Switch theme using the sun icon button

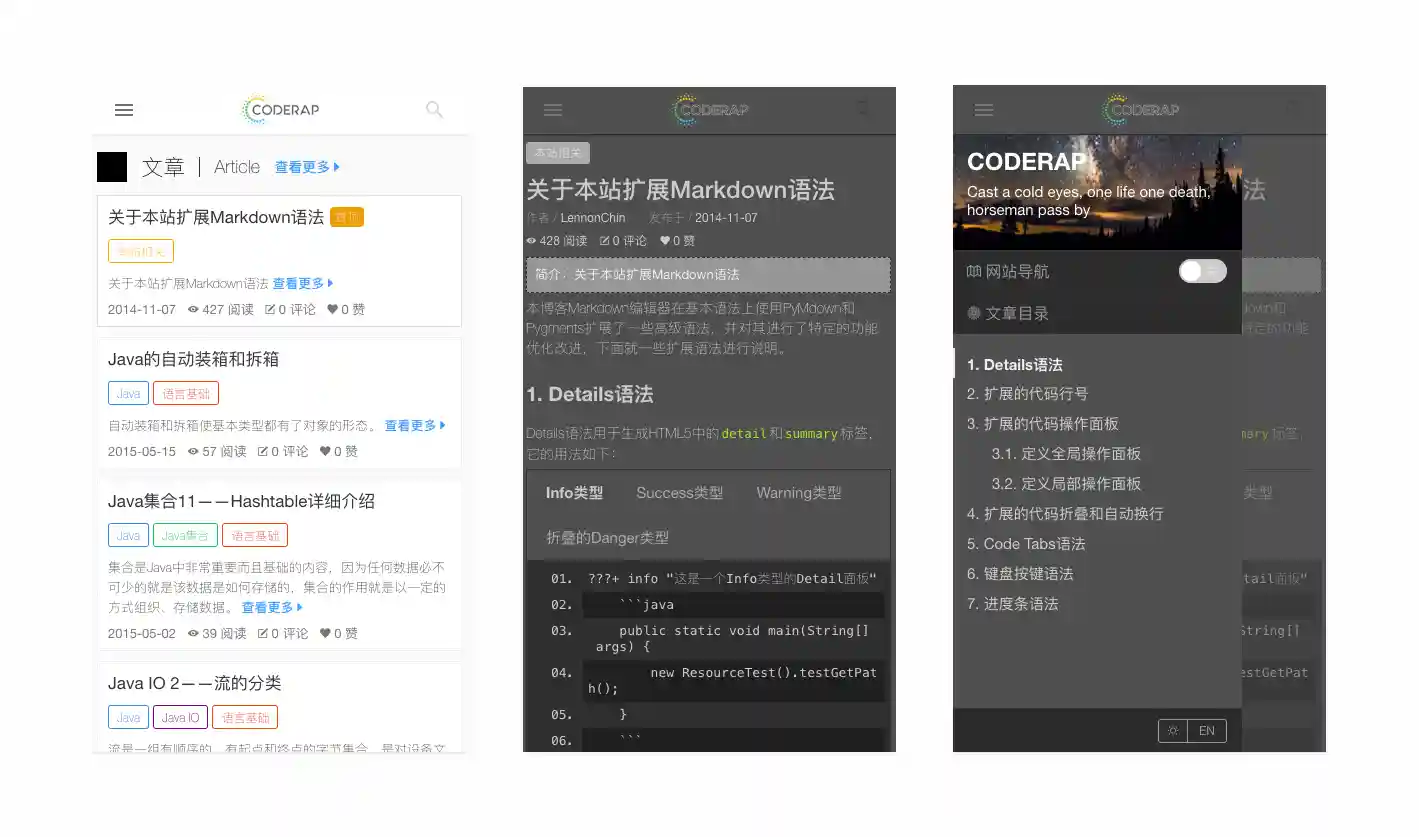point(1172,731)
